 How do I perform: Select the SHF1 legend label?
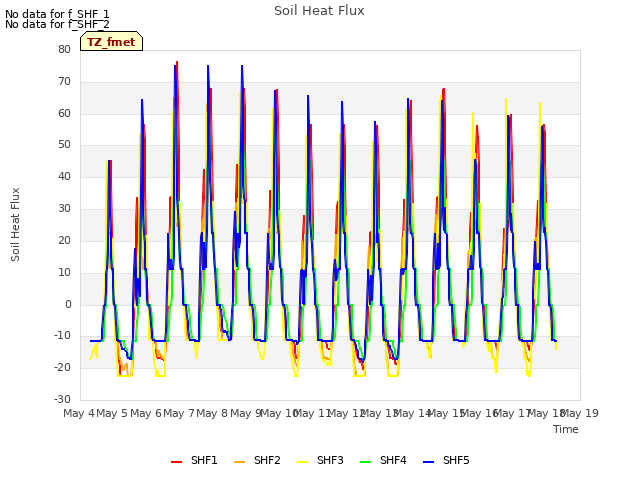(x=204, y=460)
